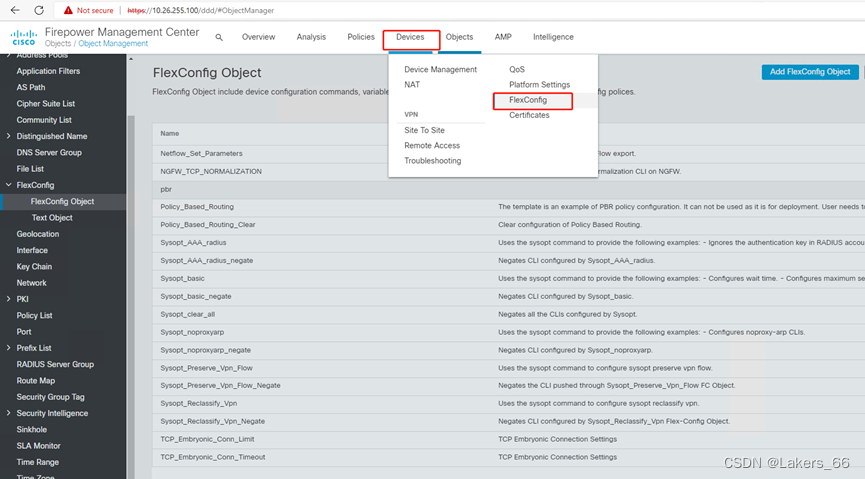Click the Cisco logo
This screenshot has height=479, width=865.
24,38
